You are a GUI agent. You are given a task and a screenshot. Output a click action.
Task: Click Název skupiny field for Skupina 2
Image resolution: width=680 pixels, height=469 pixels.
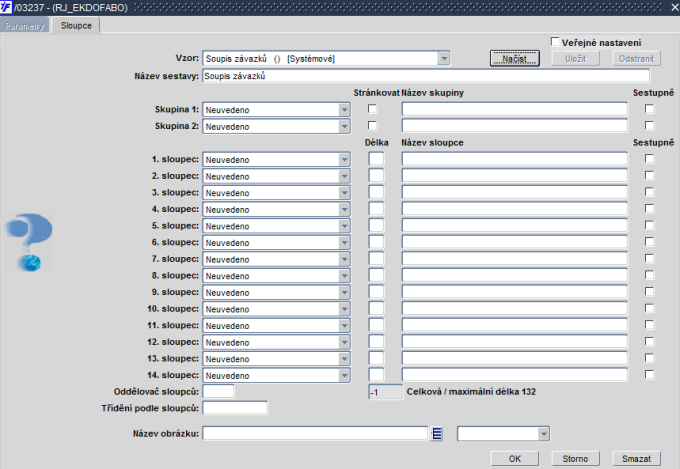click(514, 126)
